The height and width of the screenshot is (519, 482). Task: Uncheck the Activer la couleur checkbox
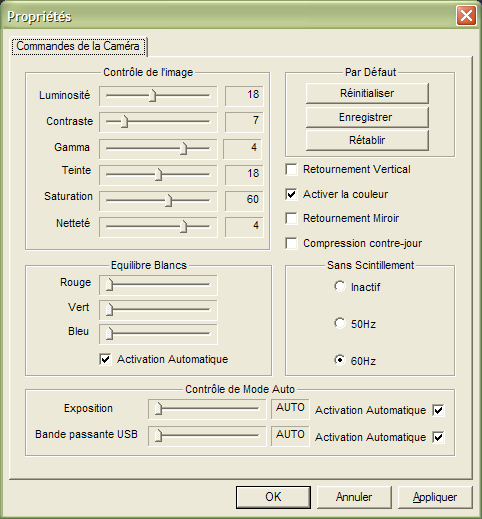(291, 194)
